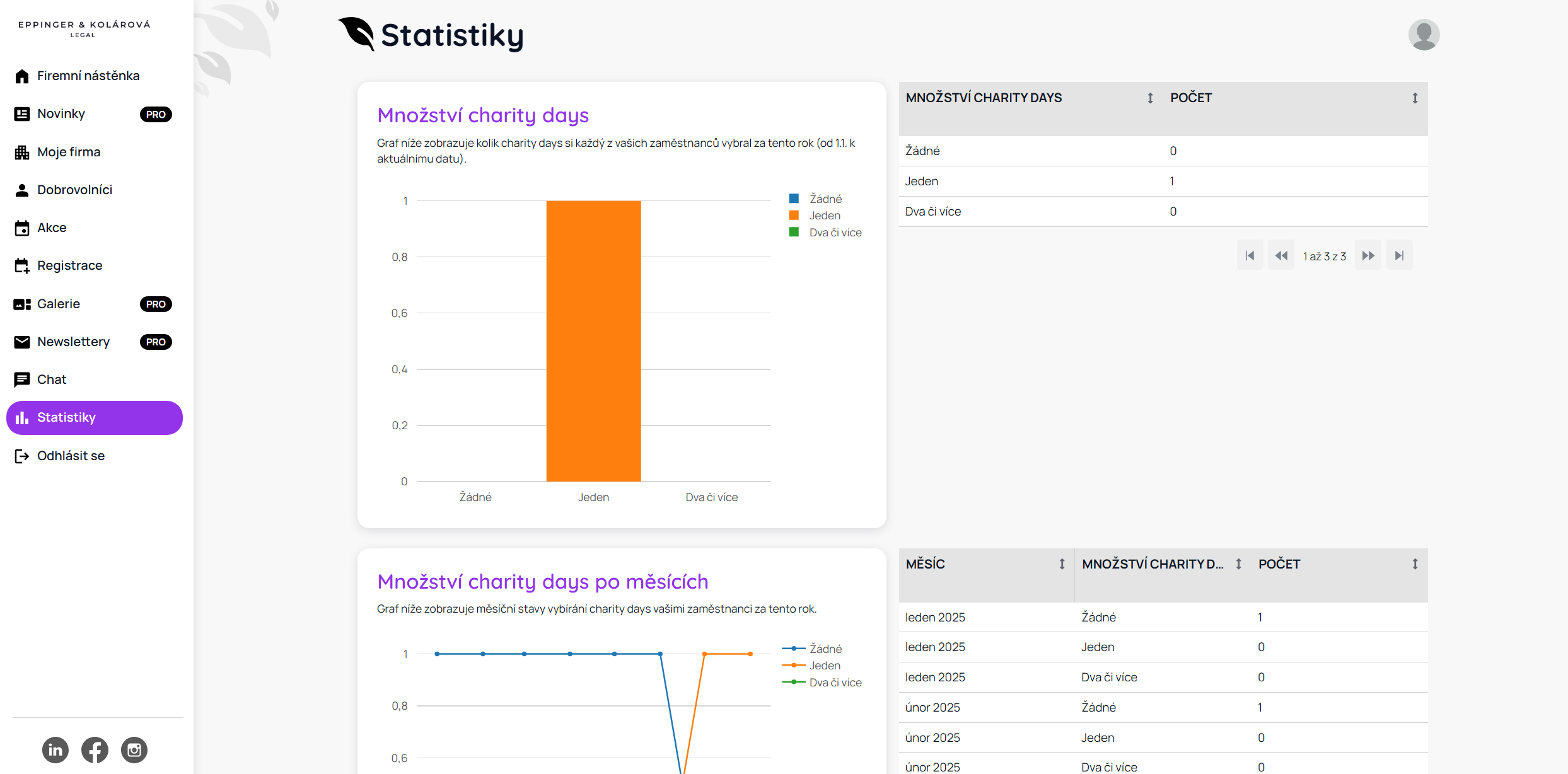Open the LinkedIn social icon
1568x774 pixels.
tap(55, 750)
